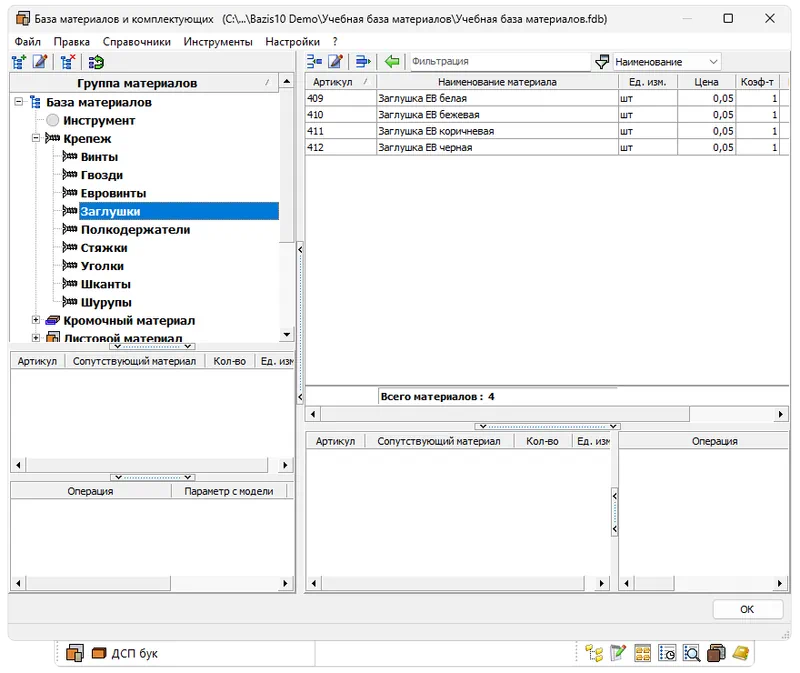Select row Заглушка ЕВ коричневая
800x673 pixels.
547,131
